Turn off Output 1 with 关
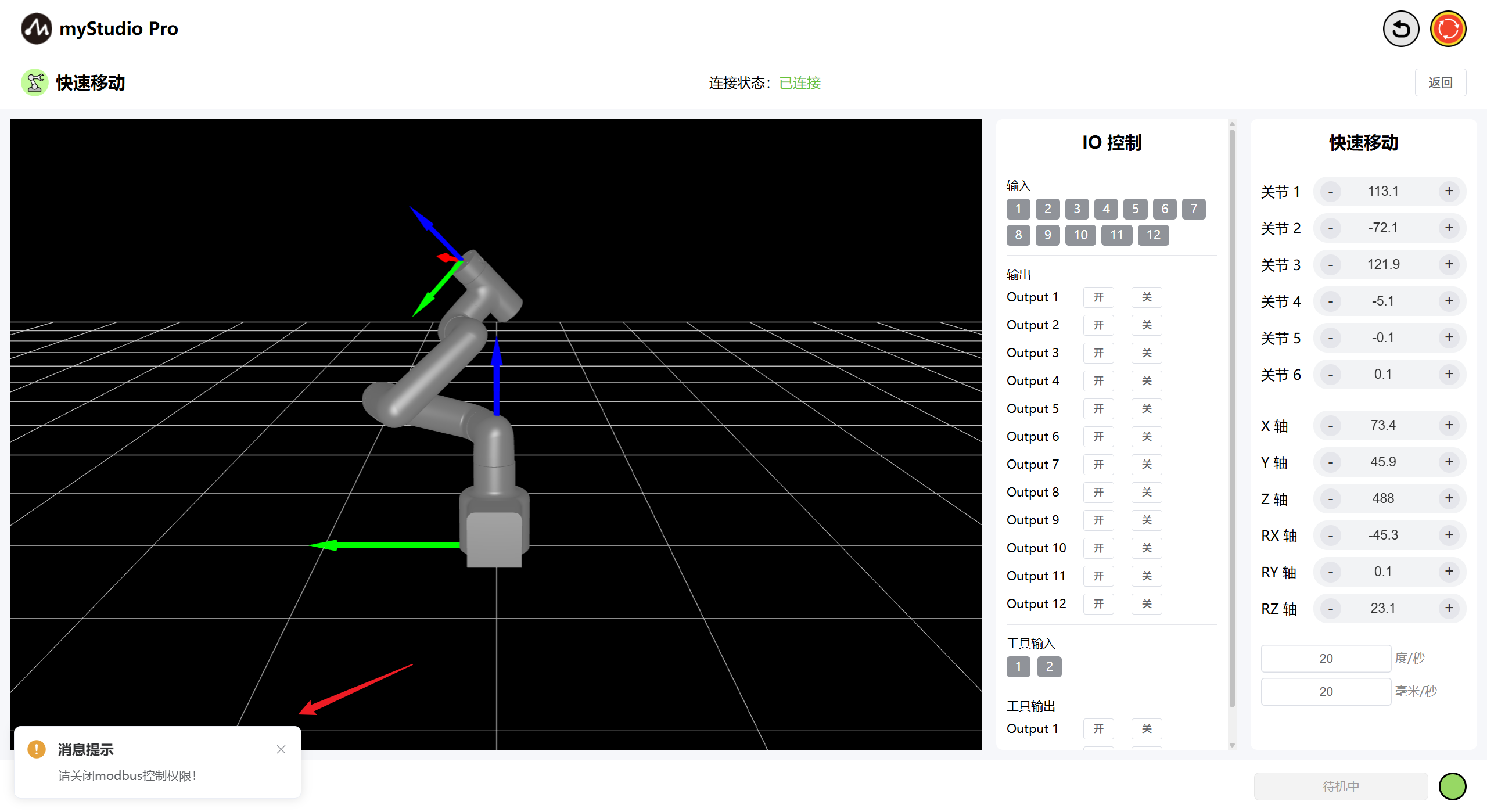The image size is (1487, 812). (1147, 297)
